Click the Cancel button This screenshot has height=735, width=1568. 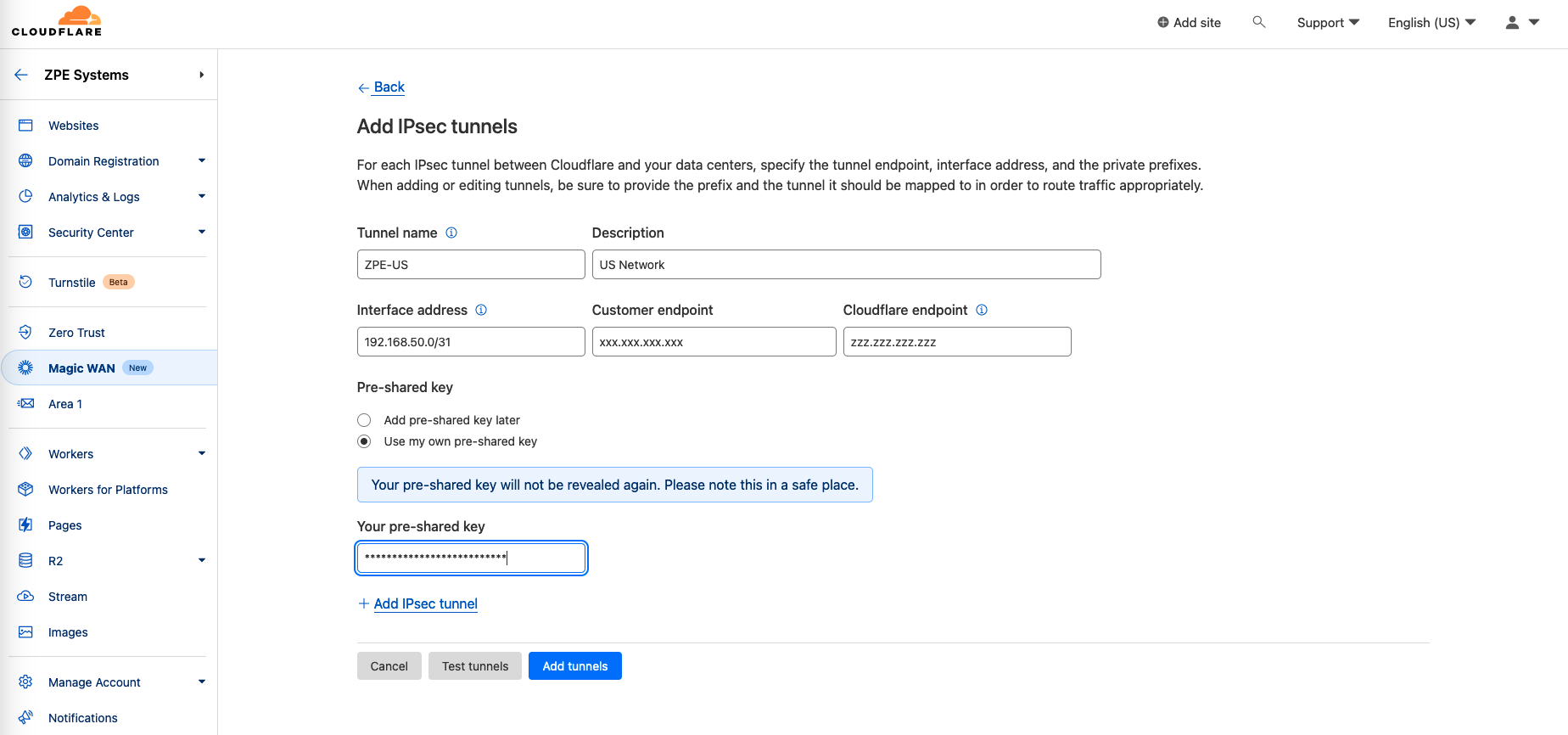tap(389, 666)
